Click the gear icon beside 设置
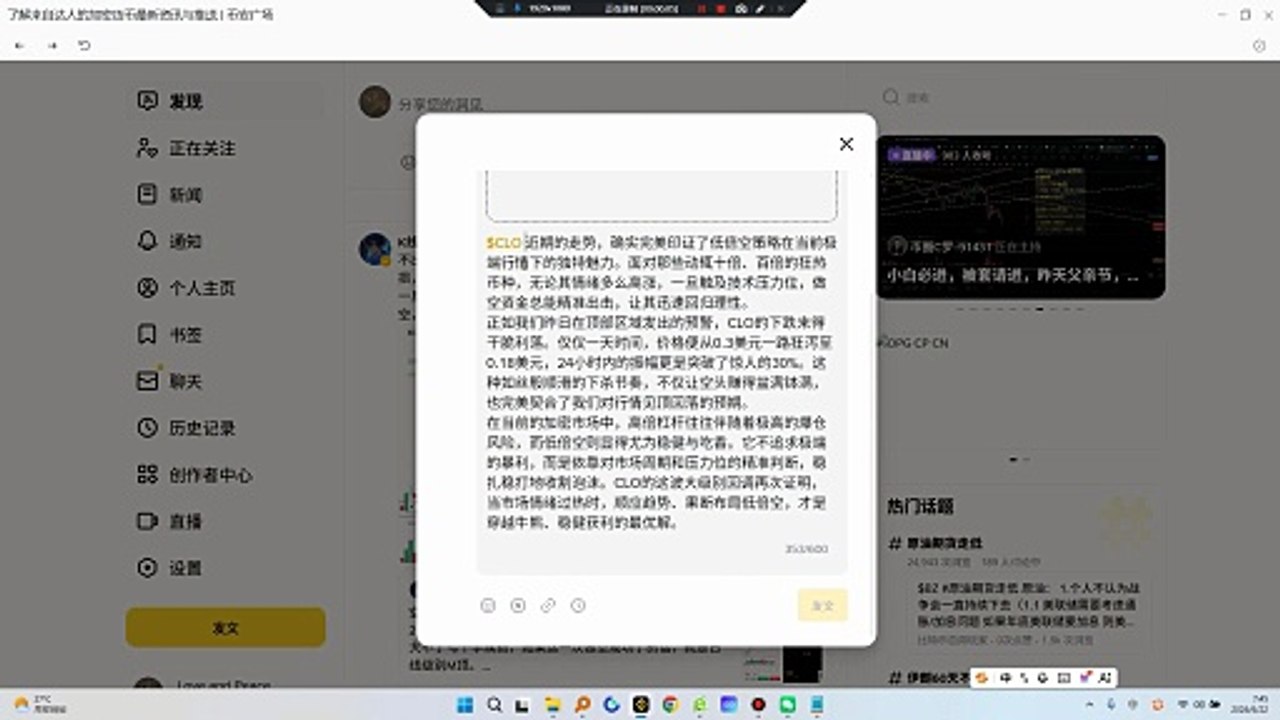The height and width of the screenshot is (720, 1280). click(147, 568)
